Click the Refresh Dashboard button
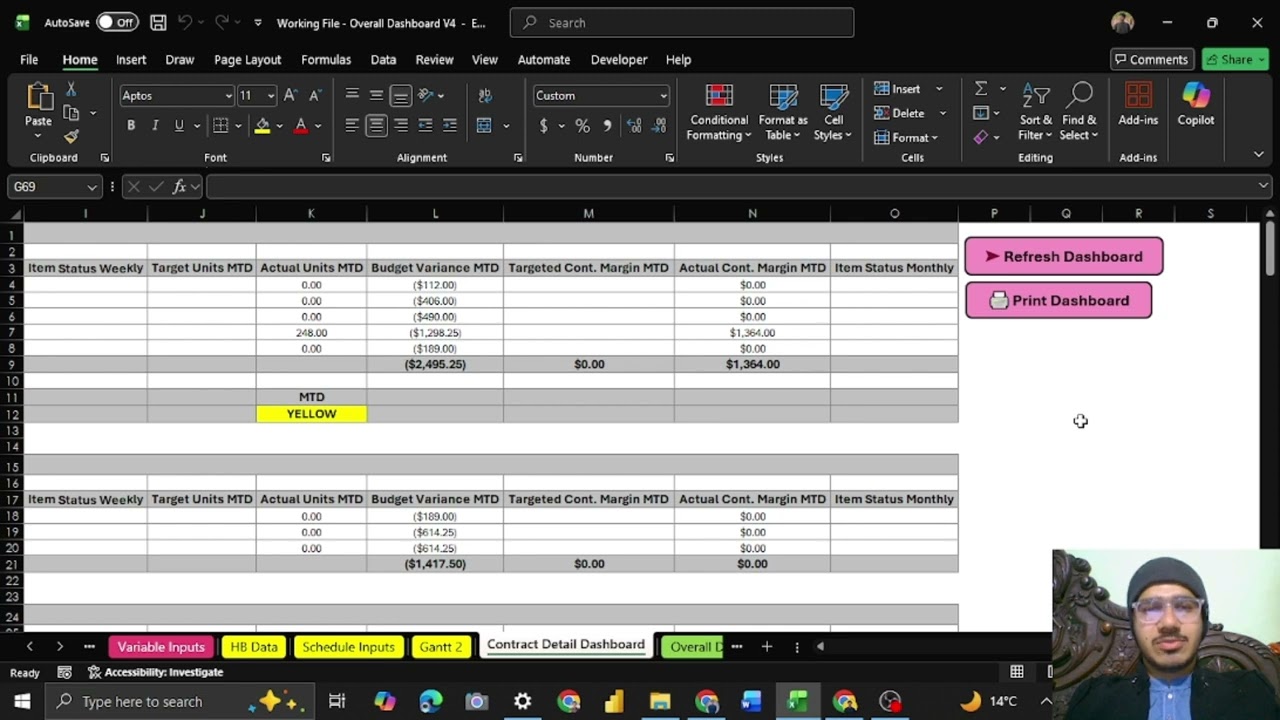This screenshot has height=720, width=1280. tap(1064, 256)
